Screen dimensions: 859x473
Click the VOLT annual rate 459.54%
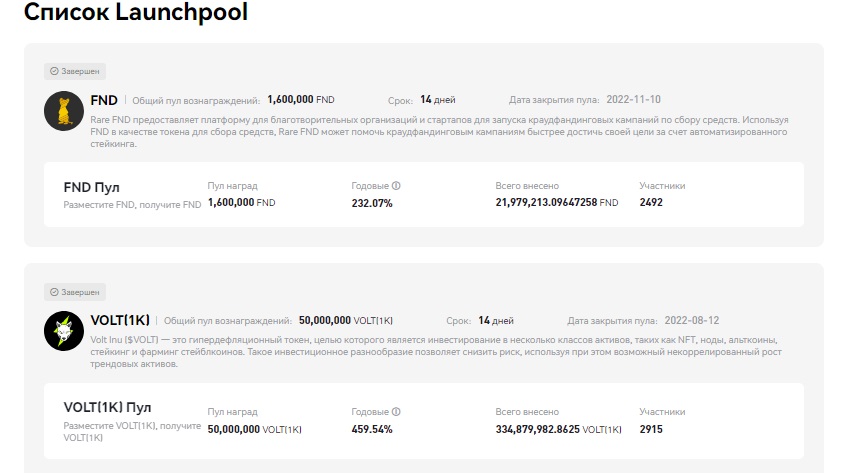(372, 429)
